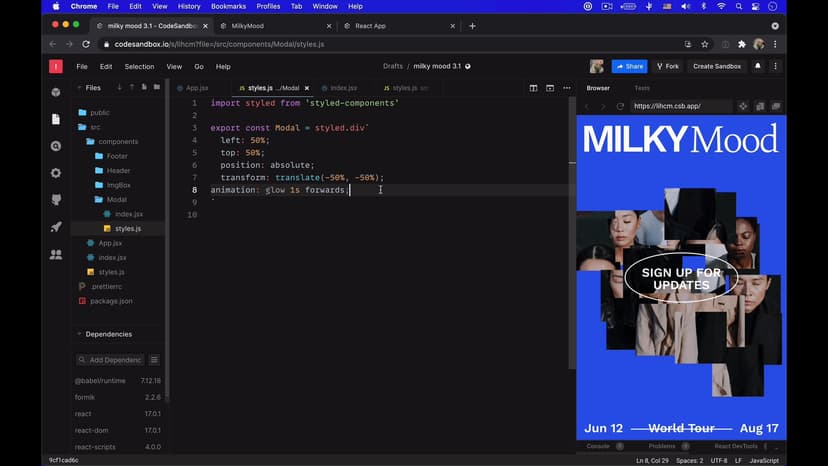Click the Fork button
The width and height of the screenshot is (828, 466).
tap(667, 67)
